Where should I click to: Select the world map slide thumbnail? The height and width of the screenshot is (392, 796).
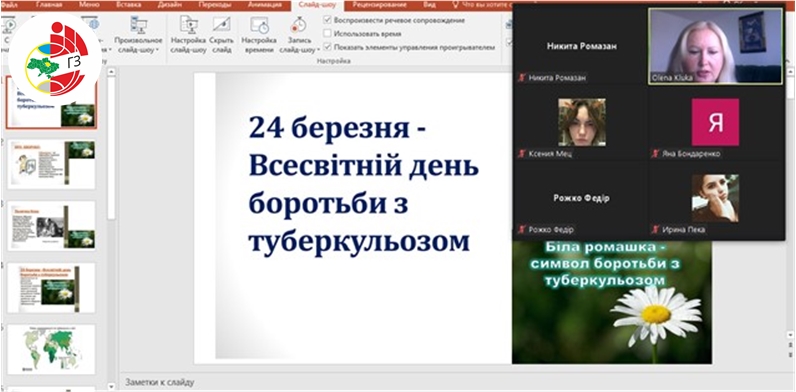coord(51,349)
